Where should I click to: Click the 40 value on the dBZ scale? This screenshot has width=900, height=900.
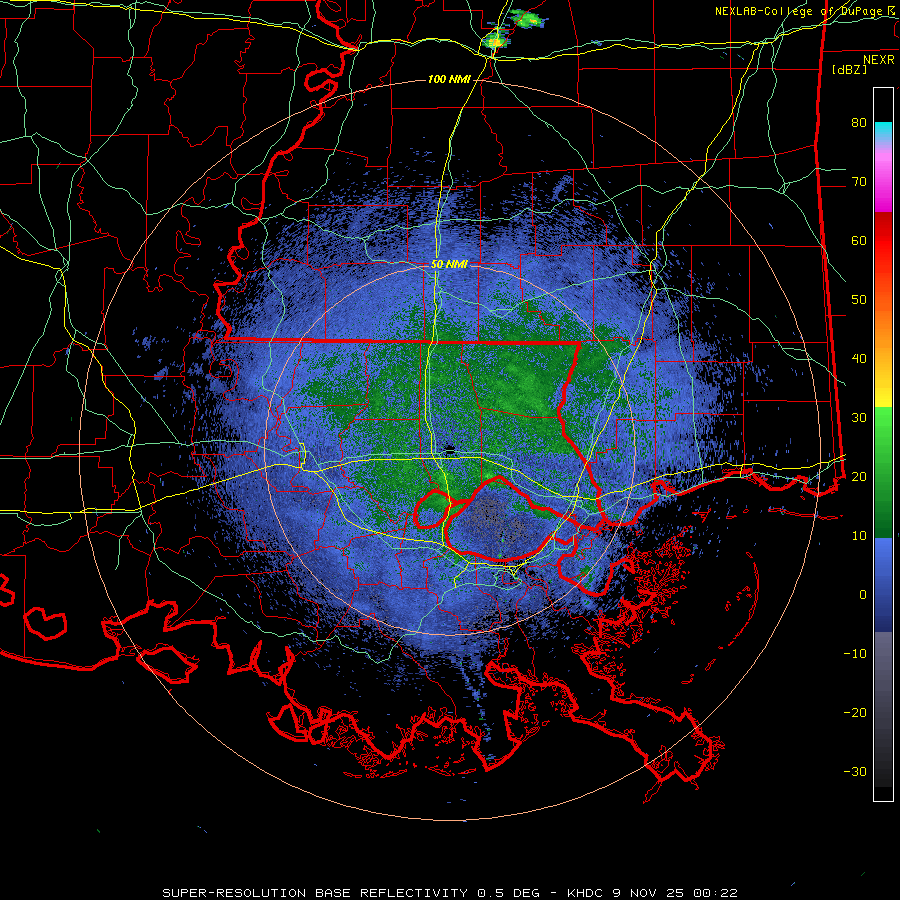[859, 359]
